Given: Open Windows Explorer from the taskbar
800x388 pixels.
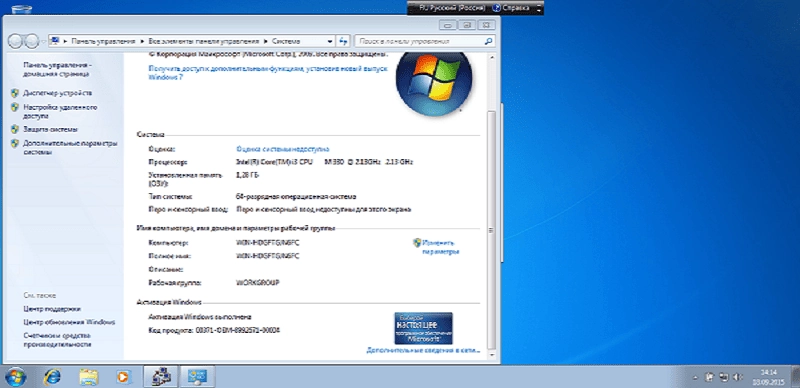Looking at the screenshot, I should (89, 377).
